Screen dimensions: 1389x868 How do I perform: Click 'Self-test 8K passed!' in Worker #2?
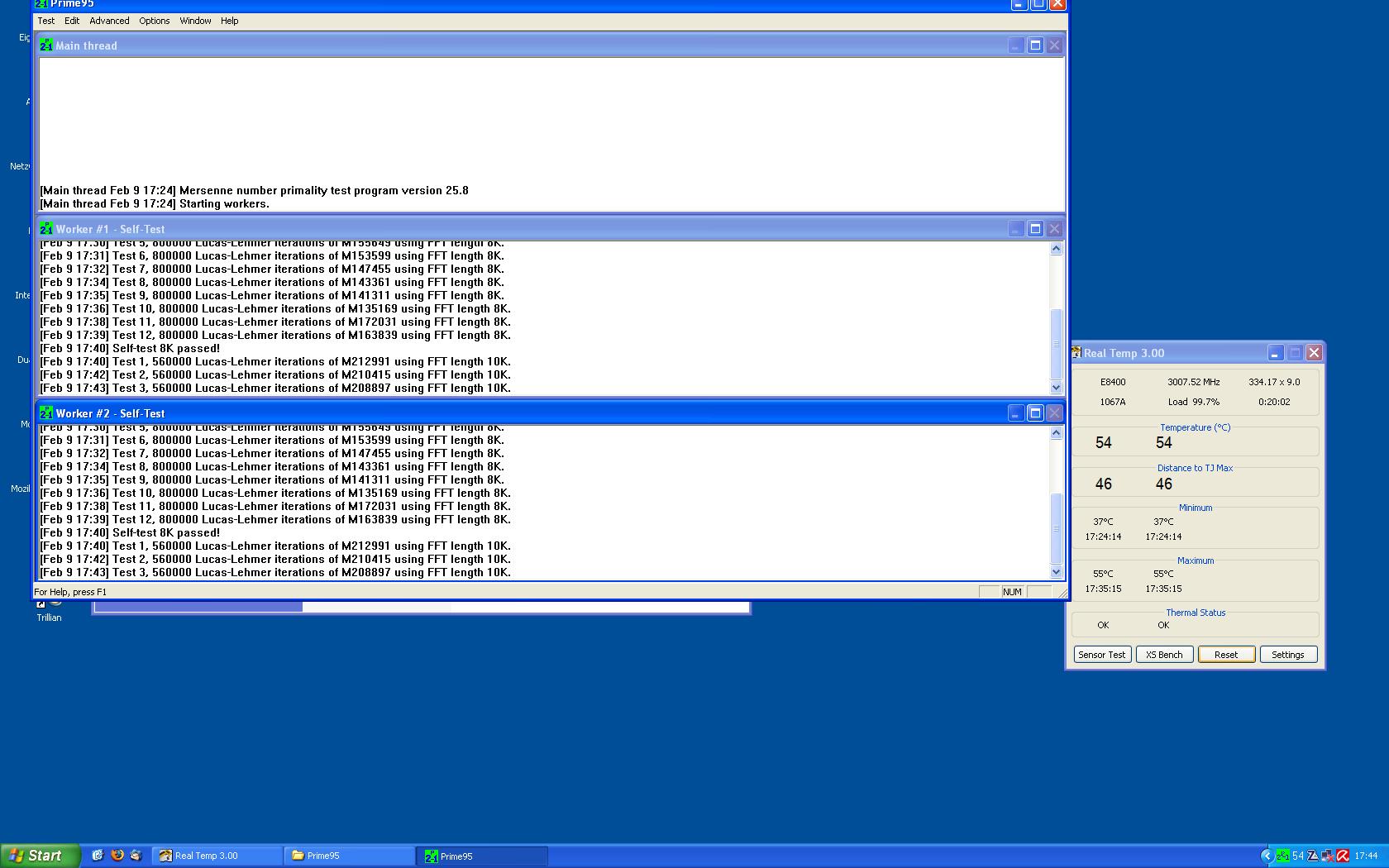130,532
